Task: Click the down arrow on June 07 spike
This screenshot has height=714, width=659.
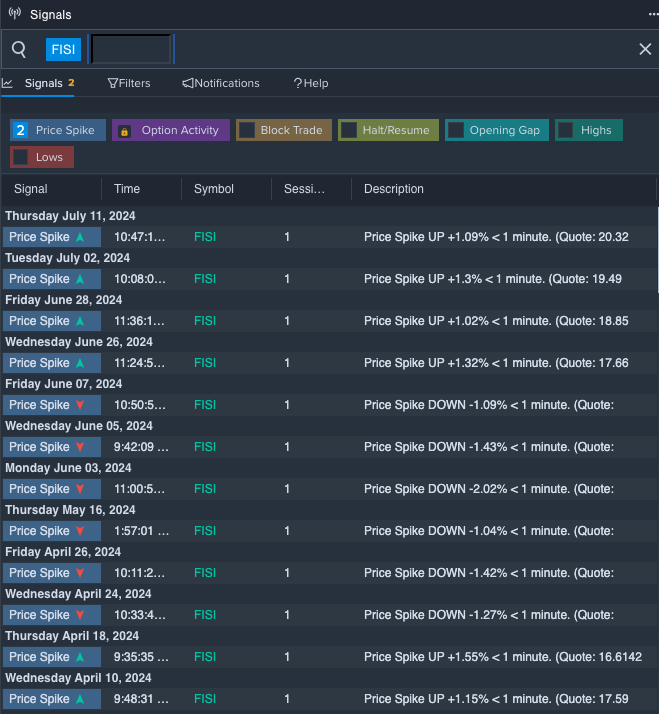Action: pos(80,405)
